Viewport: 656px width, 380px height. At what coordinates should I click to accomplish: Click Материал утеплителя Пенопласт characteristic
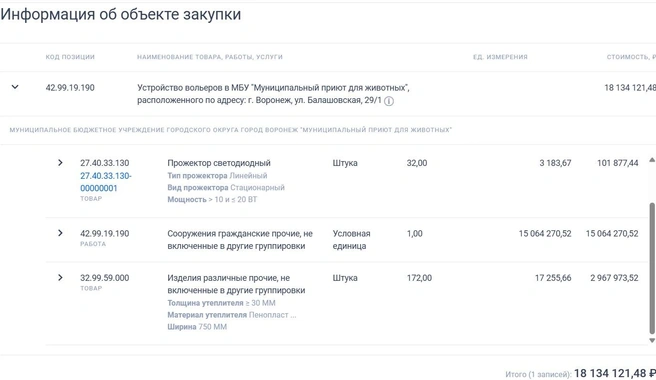tap(232, 315)
